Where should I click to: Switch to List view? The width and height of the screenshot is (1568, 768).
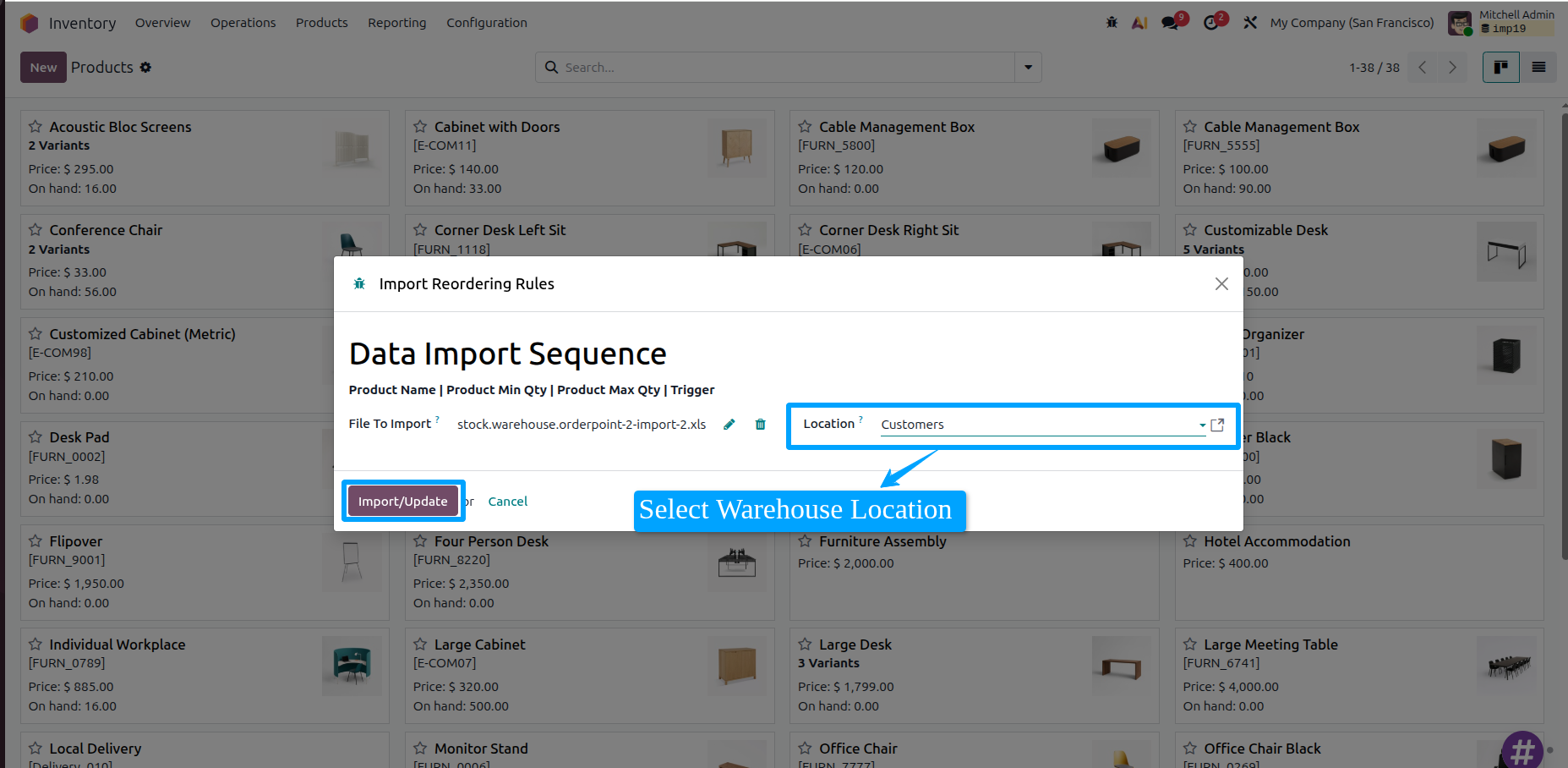point(1538,67)
